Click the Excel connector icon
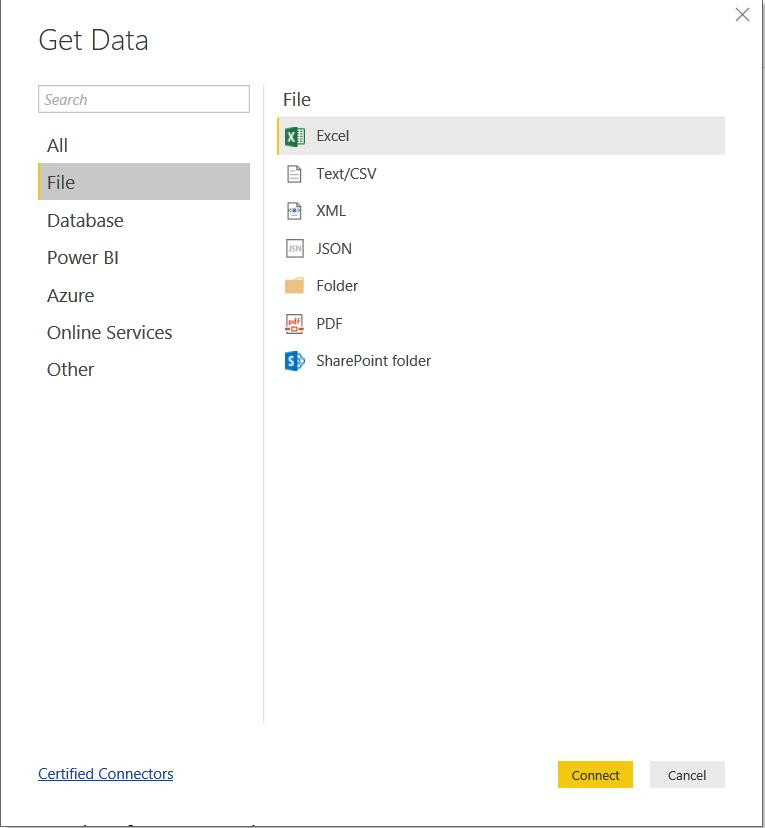Viewport: 765px width, 828px height. 295,136
